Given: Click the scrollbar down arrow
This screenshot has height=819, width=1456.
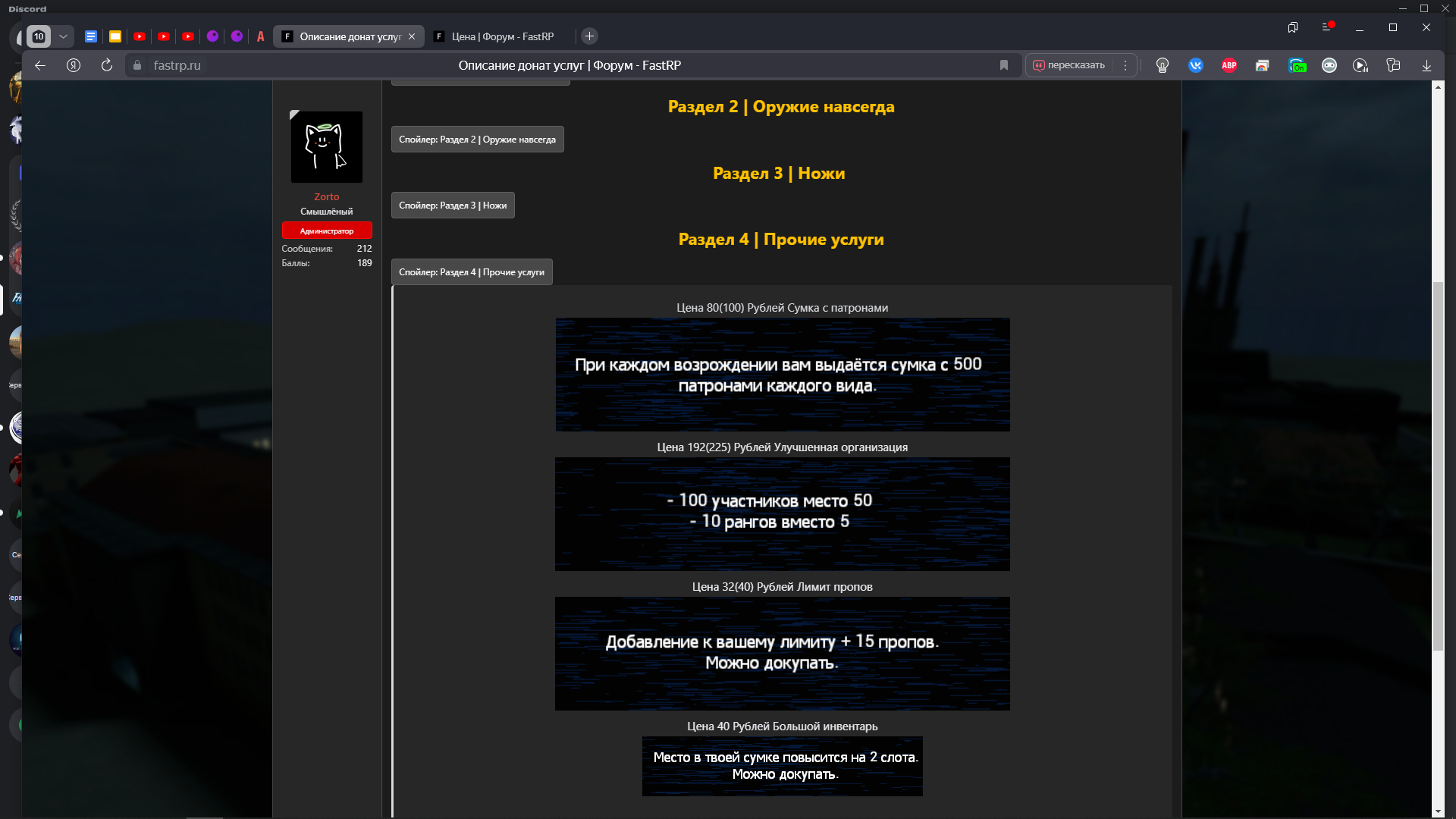Looking at the screenshot, I should click(x=1438, y=811).
